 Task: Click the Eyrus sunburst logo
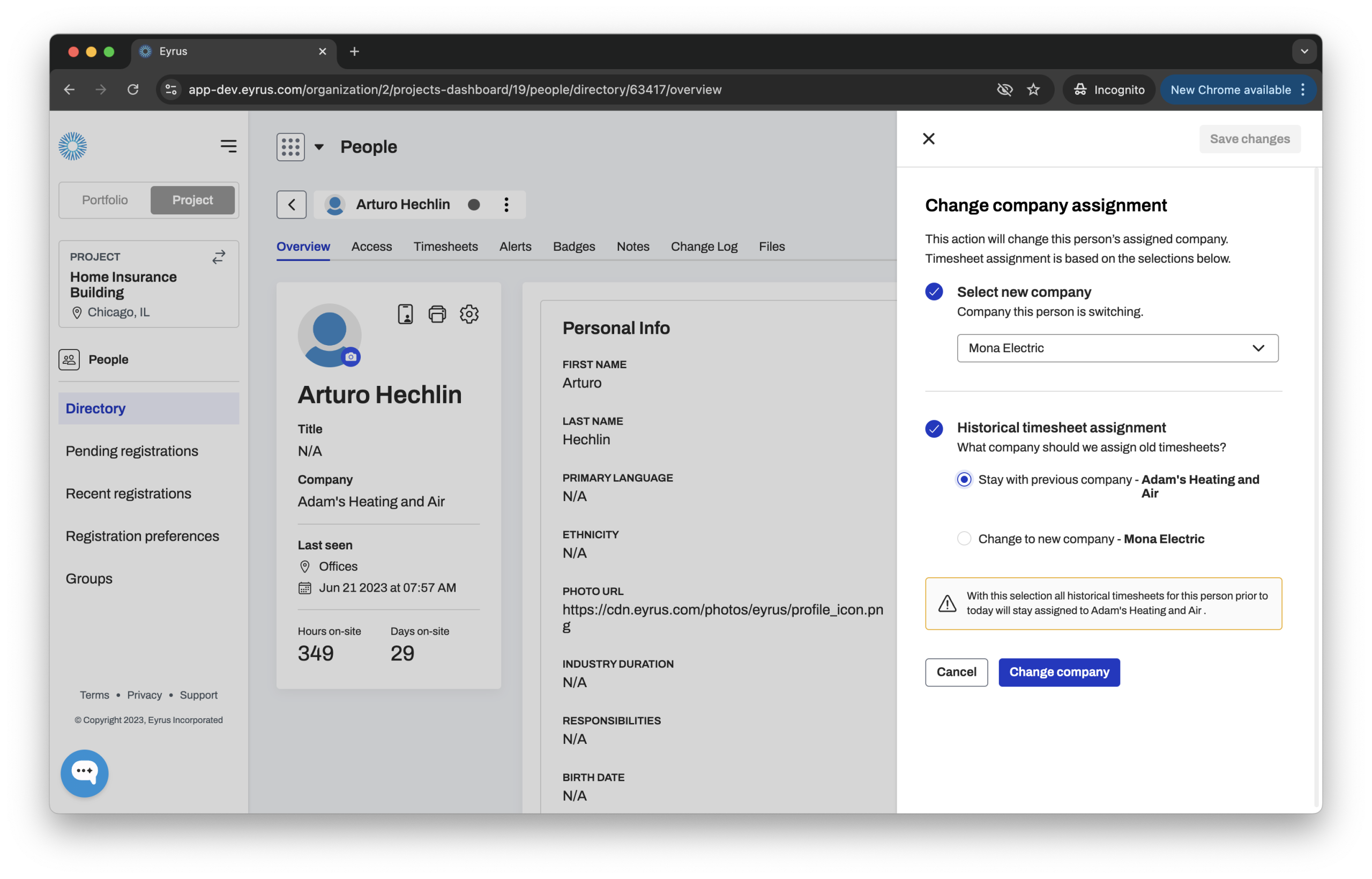click(x=72, y=146)
